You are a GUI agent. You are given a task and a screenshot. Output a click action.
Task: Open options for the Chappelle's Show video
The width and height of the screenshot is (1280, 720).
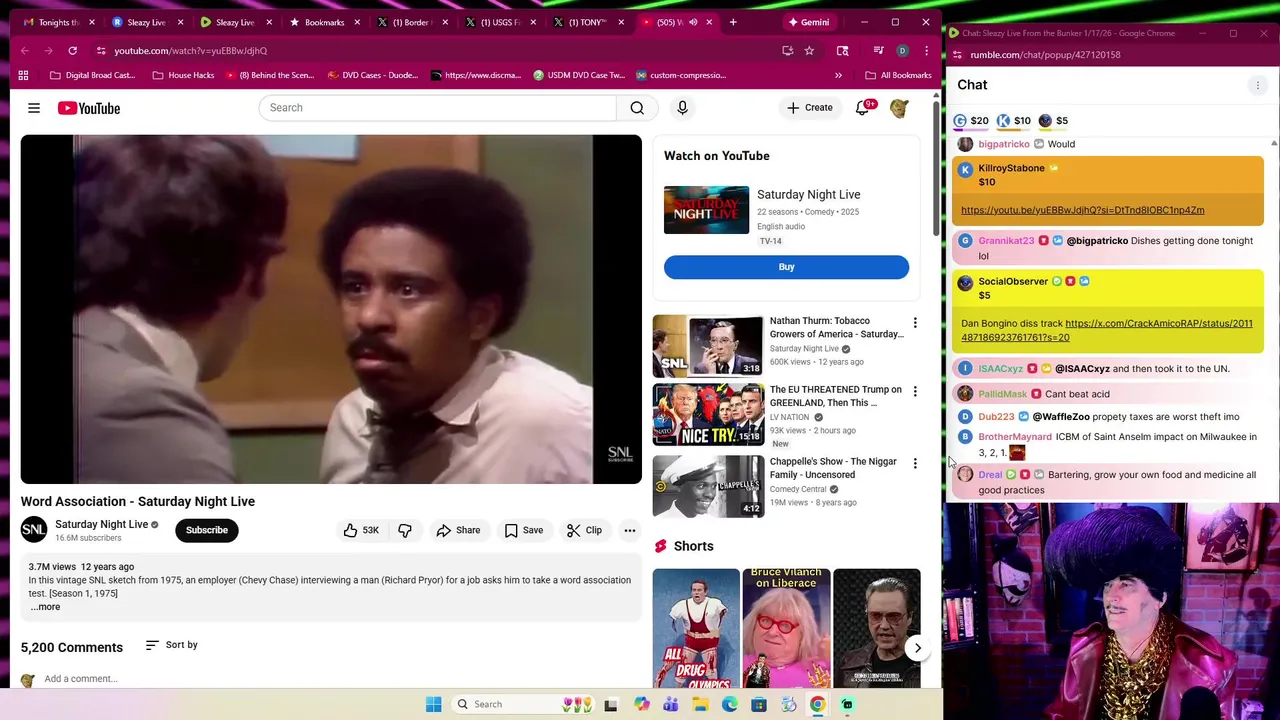(914, 463)
